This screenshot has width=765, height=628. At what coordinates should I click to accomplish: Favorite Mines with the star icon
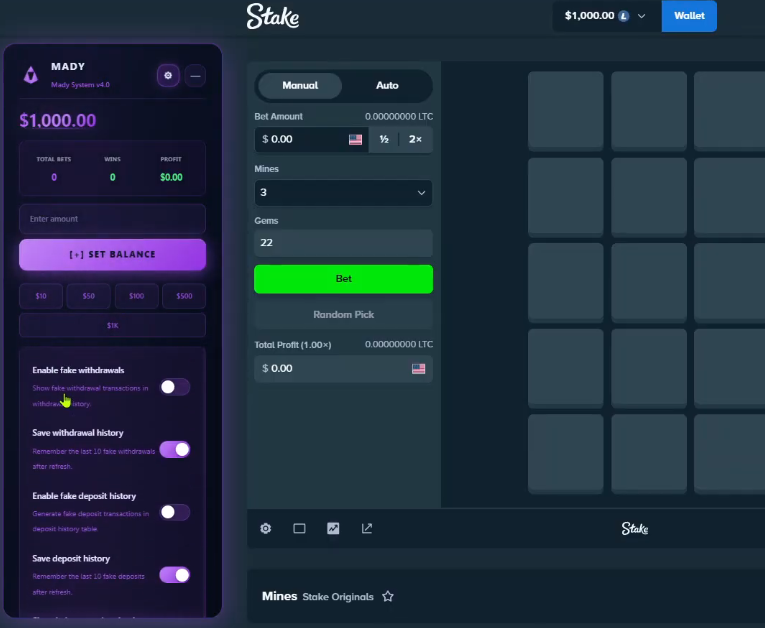click(x=388, y=596)
